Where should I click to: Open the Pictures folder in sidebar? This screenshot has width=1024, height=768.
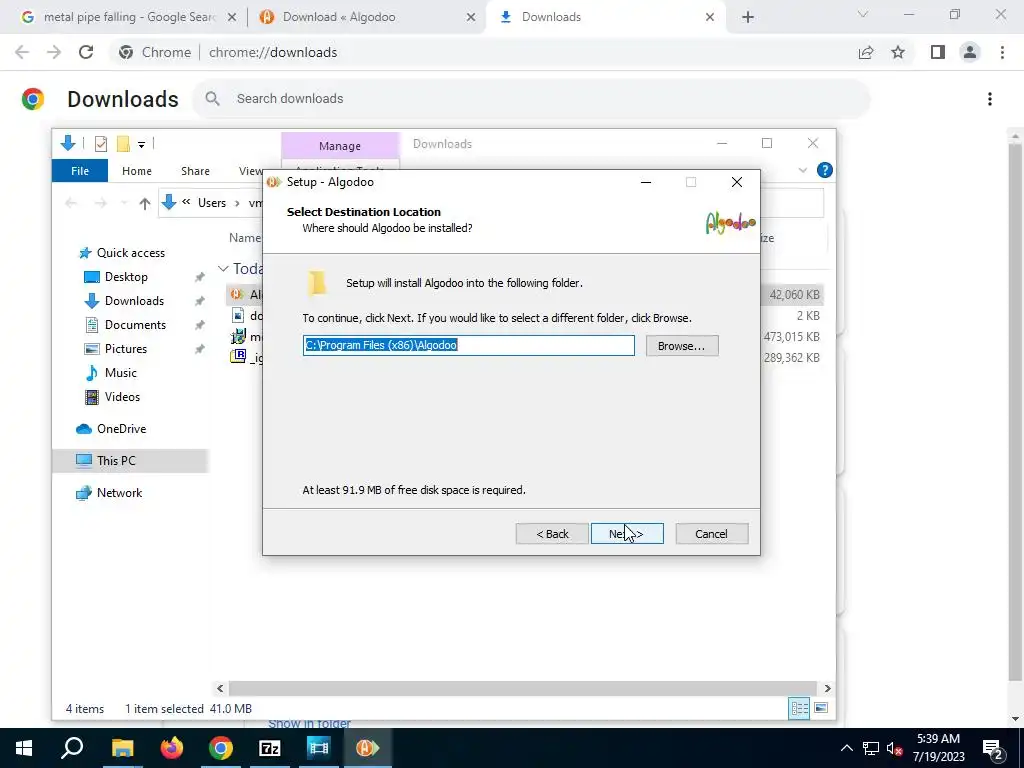coord(125,349)
